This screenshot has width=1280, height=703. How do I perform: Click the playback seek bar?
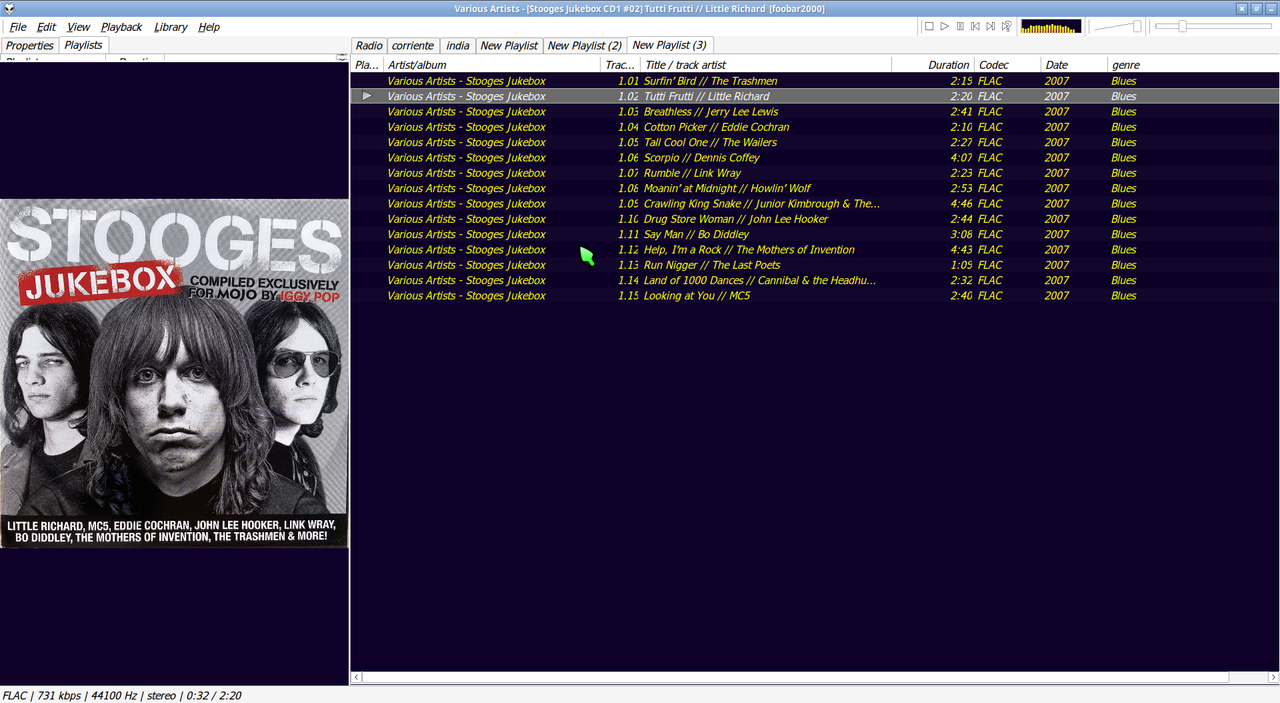click(1213, 26)
